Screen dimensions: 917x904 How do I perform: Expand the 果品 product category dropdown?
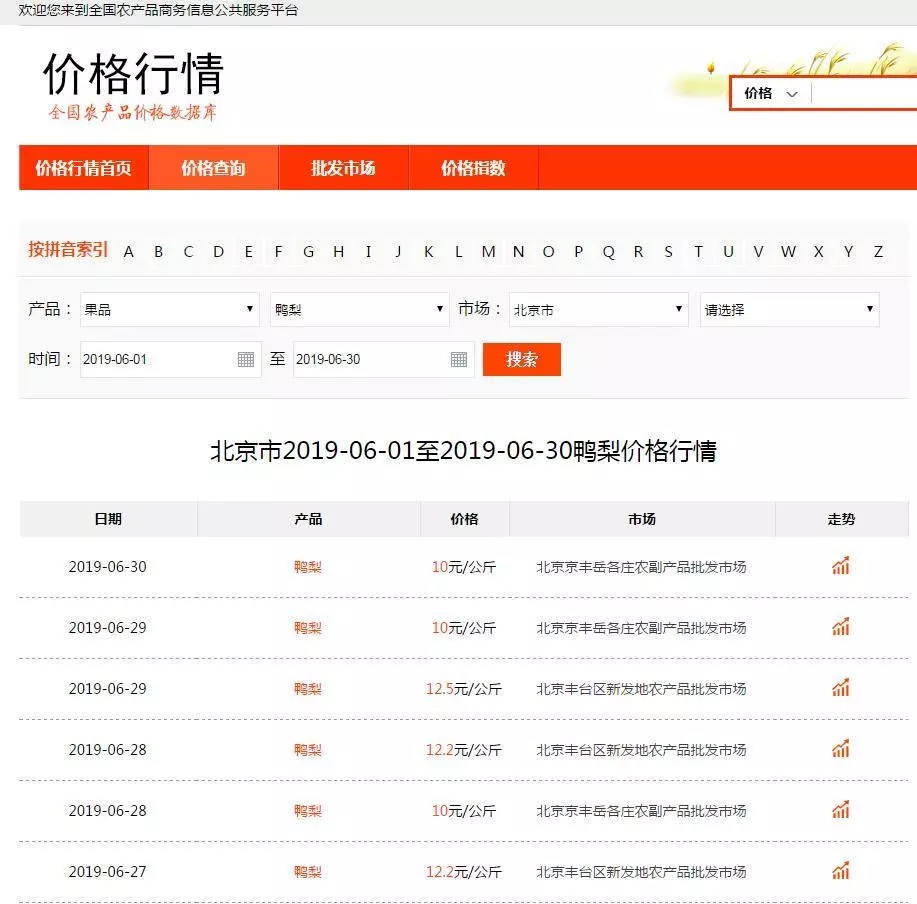169,310
